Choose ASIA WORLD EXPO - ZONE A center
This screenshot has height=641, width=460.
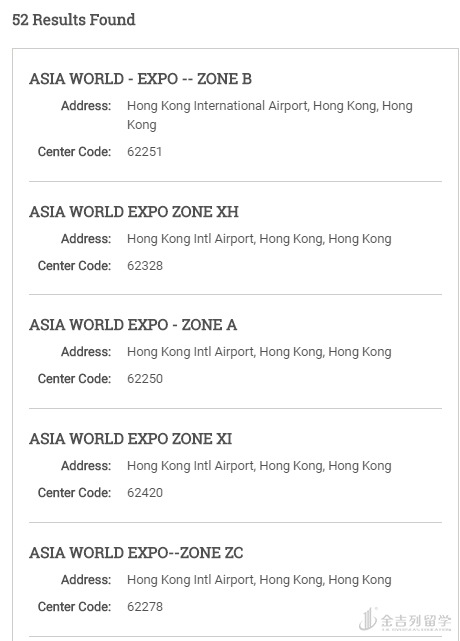133,325
